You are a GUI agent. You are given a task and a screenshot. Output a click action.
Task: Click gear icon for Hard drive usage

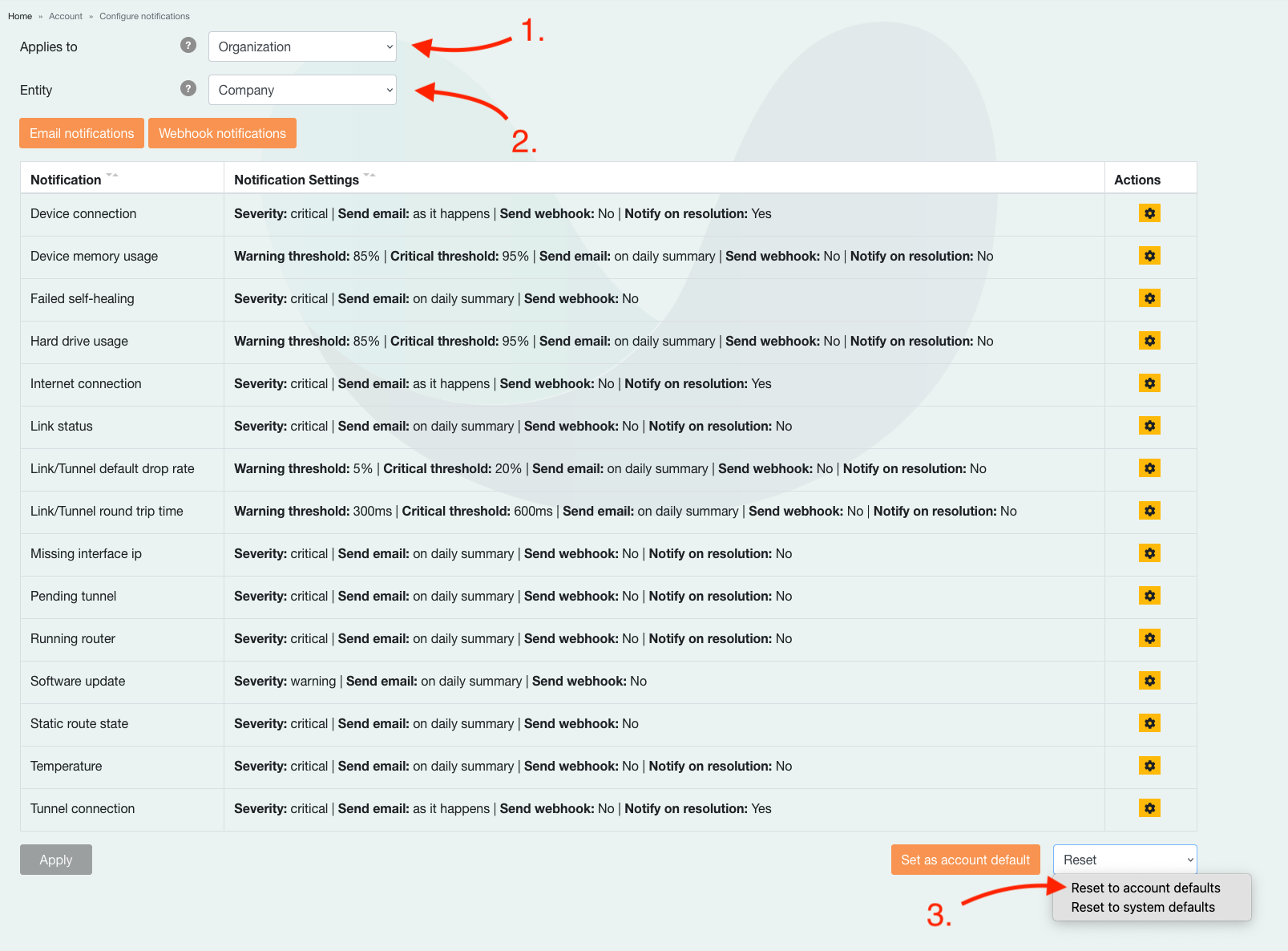coord(1149,341)
